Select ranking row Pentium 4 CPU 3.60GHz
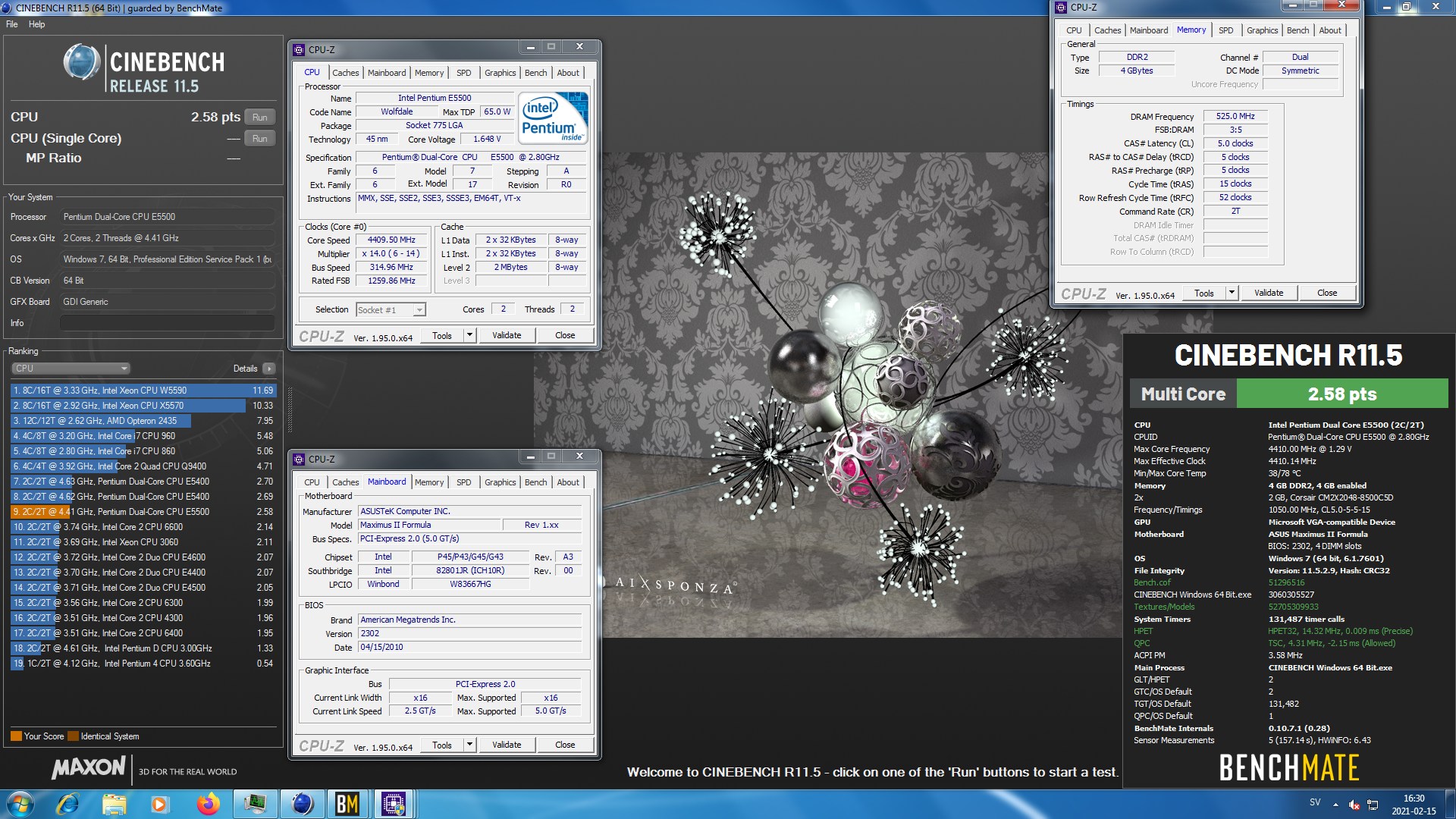Viewport: 1456px width, 819px height. click(143, 664)
